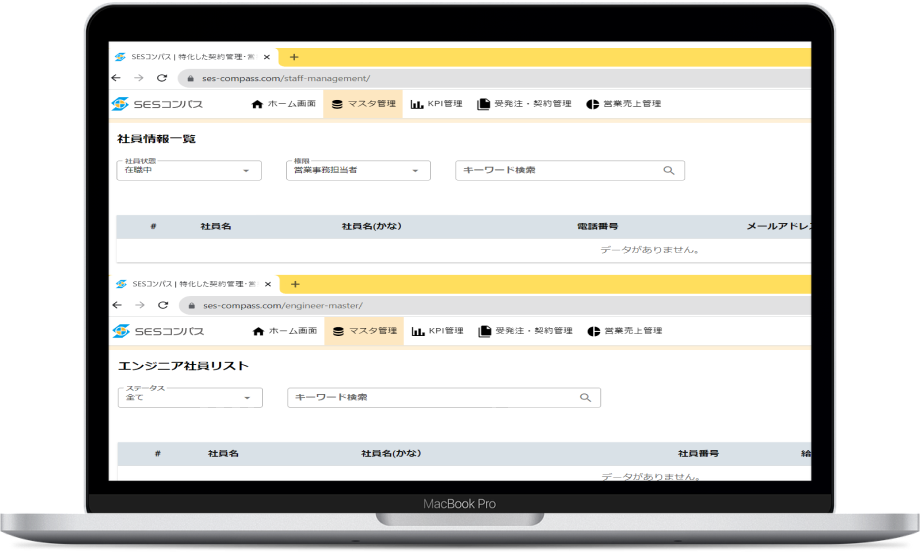Click back arrow in staff-management browser

[116, 78]
